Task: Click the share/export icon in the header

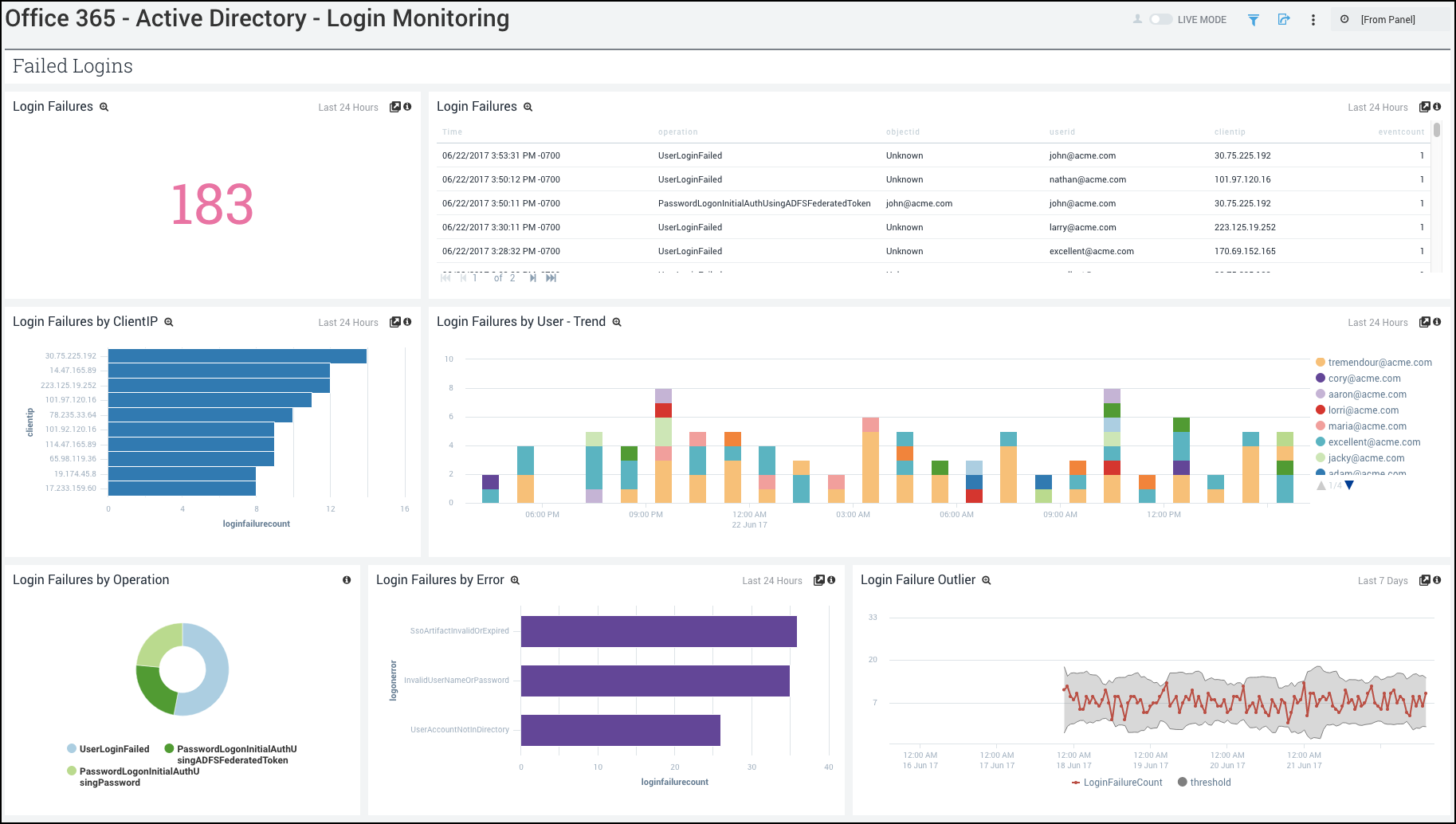Action: [x=1284, y=19]
